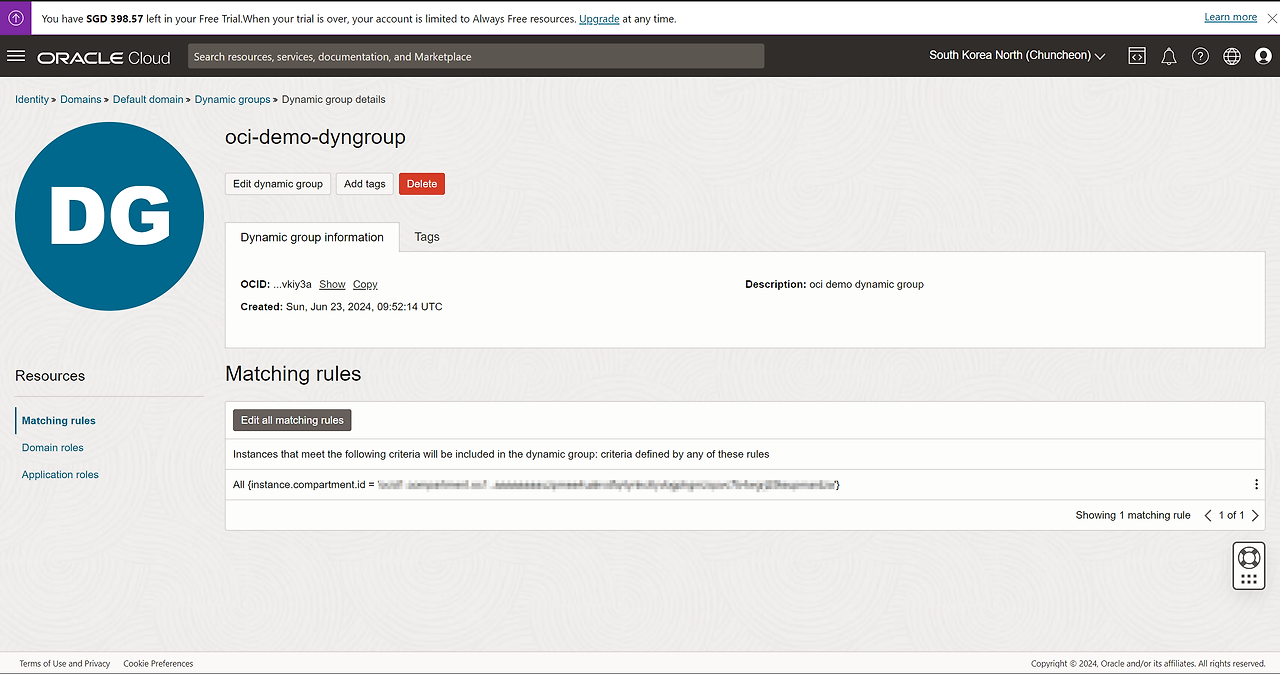Go to next page of matching rules
Image resolution: width=1280 pixels, height=674 pixels.
click(x=1256, y=516)
